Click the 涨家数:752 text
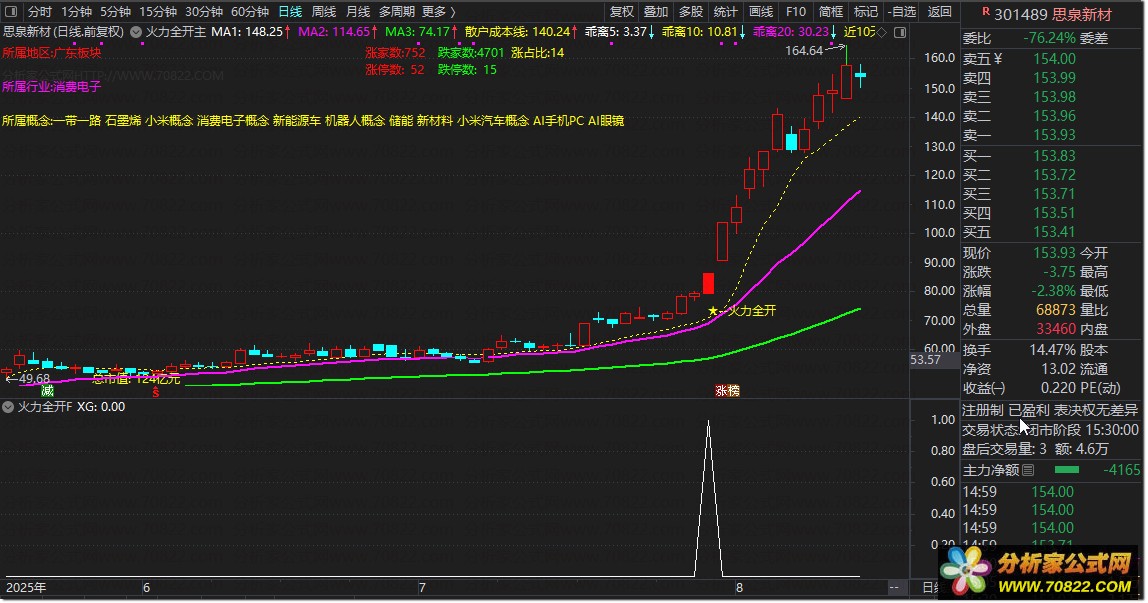Image resolution: width=1148 pixels, height=603 pixels. click(395, 53)
